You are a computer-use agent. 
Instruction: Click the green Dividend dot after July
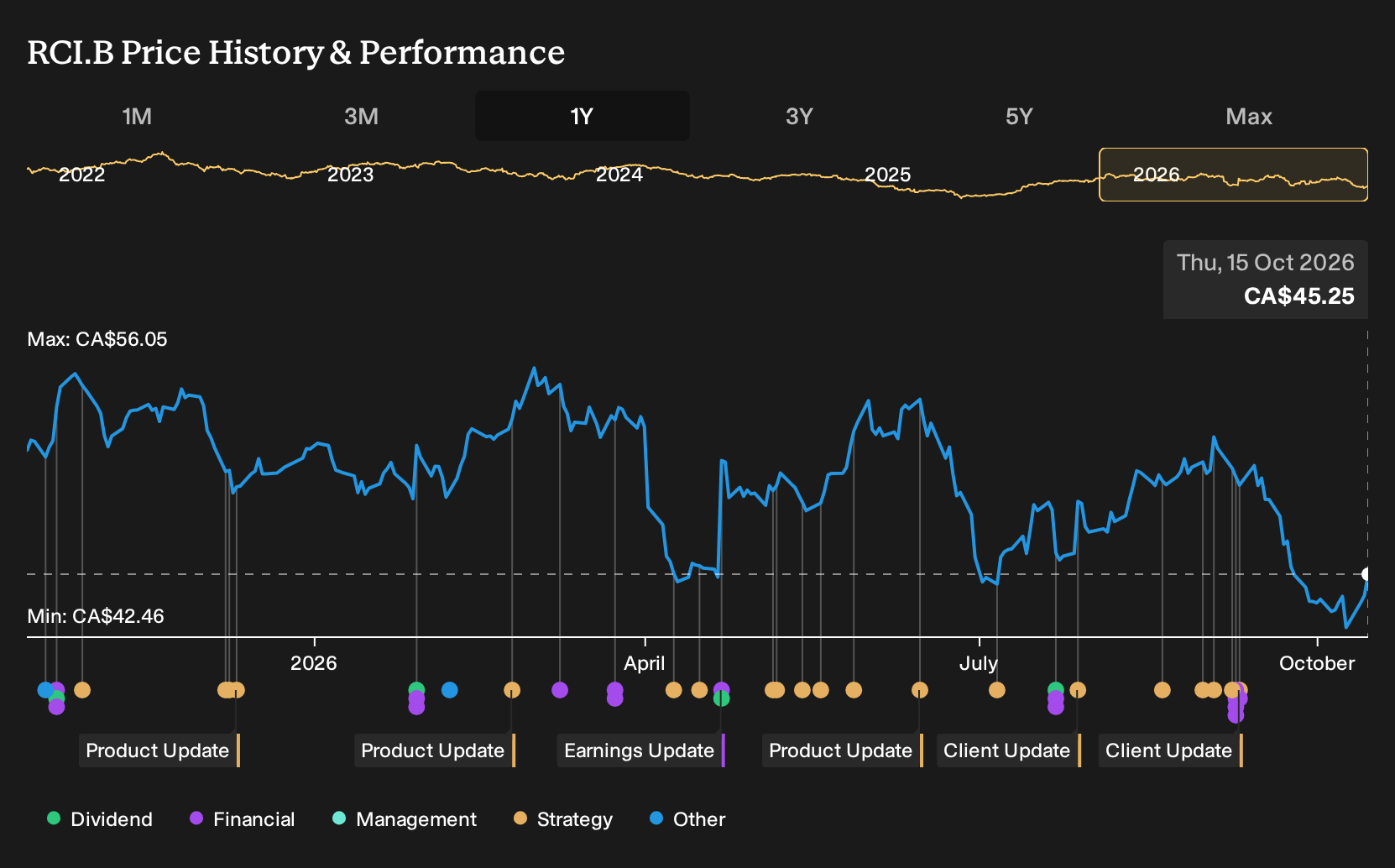1056,690
